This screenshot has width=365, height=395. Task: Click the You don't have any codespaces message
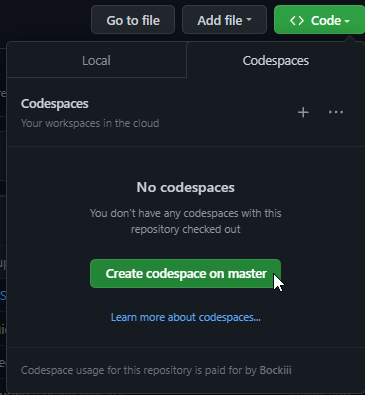pyautogui.click(x=186, y=221)
